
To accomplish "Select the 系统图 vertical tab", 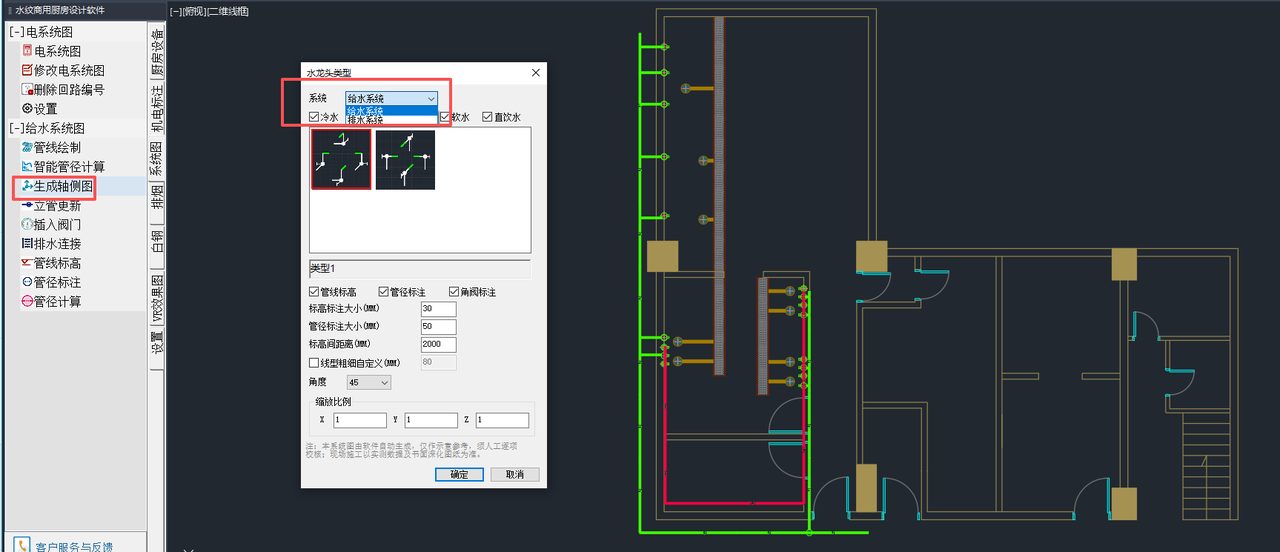I will (x=157, y=159).
